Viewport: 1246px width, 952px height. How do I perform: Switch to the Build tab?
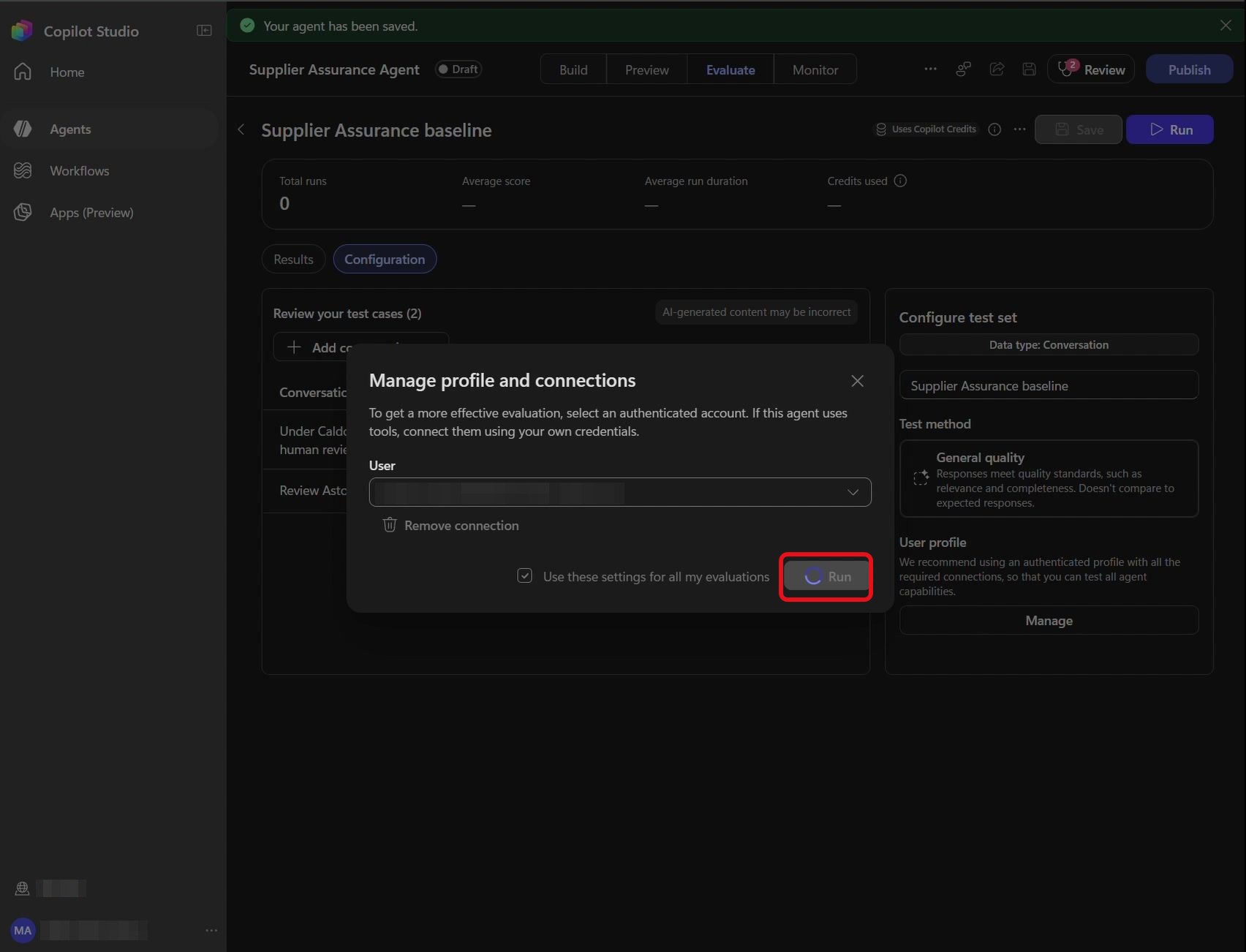pos(573,69)
